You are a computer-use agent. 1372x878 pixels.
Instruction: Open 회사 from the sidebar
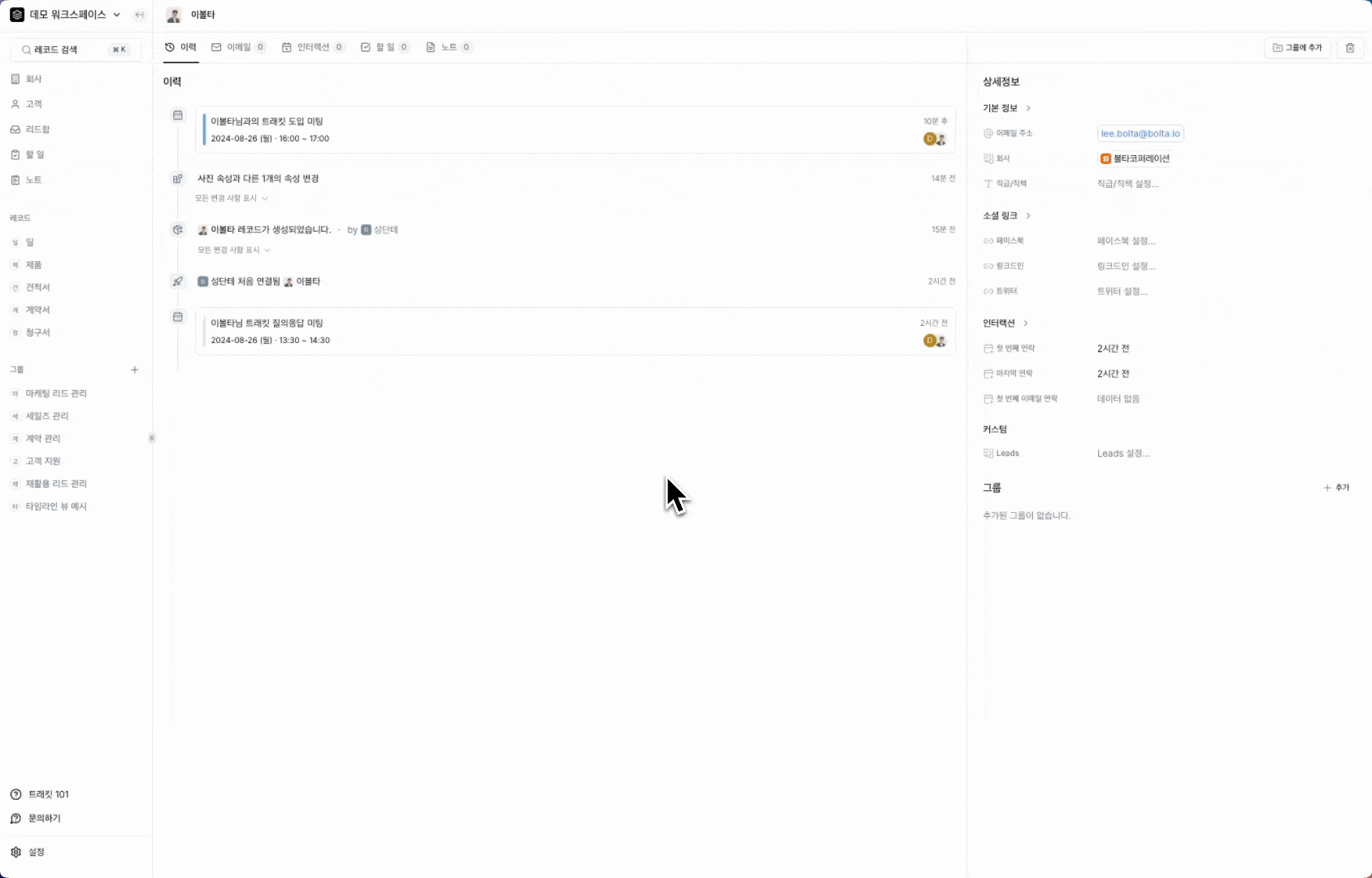(33, 79)
